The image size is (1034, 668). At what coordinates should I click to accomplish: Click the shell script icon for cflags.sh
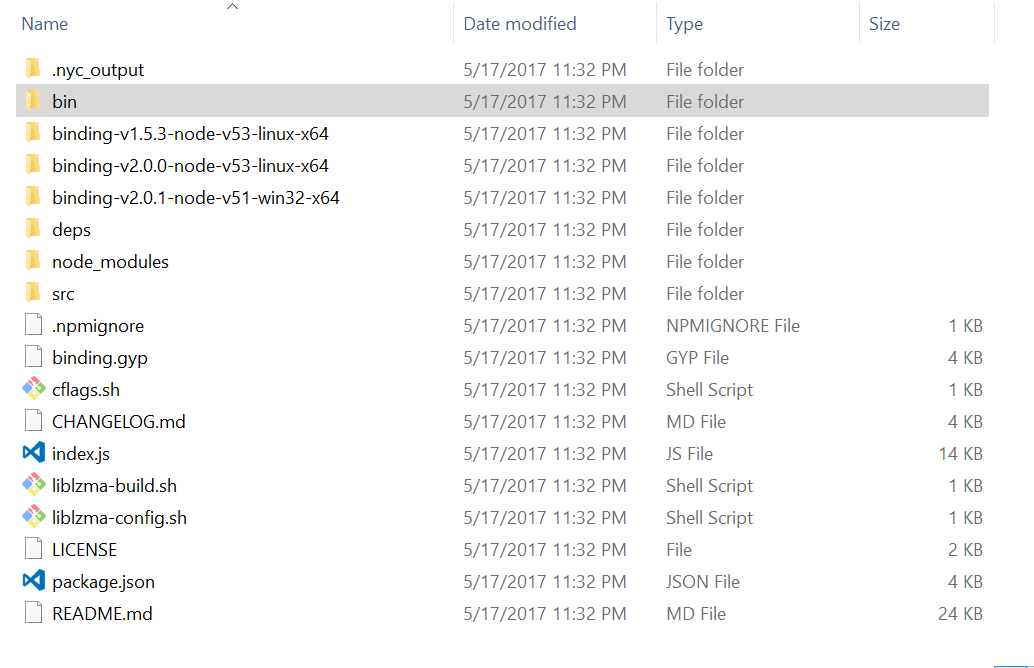32,389
